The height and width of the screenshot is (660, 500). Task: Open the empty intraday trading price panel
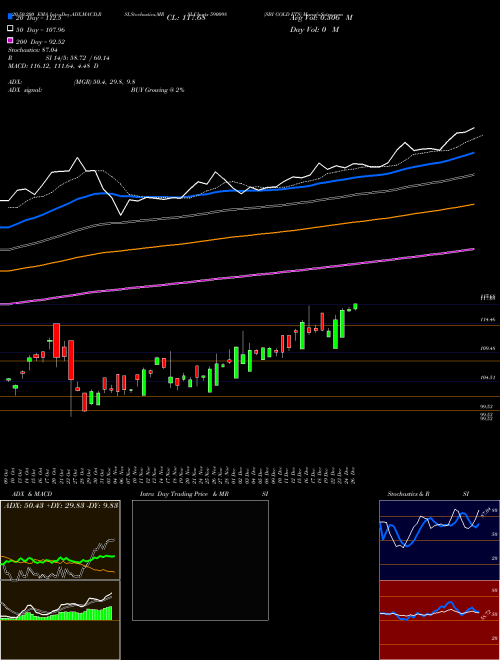click(200, 560)
